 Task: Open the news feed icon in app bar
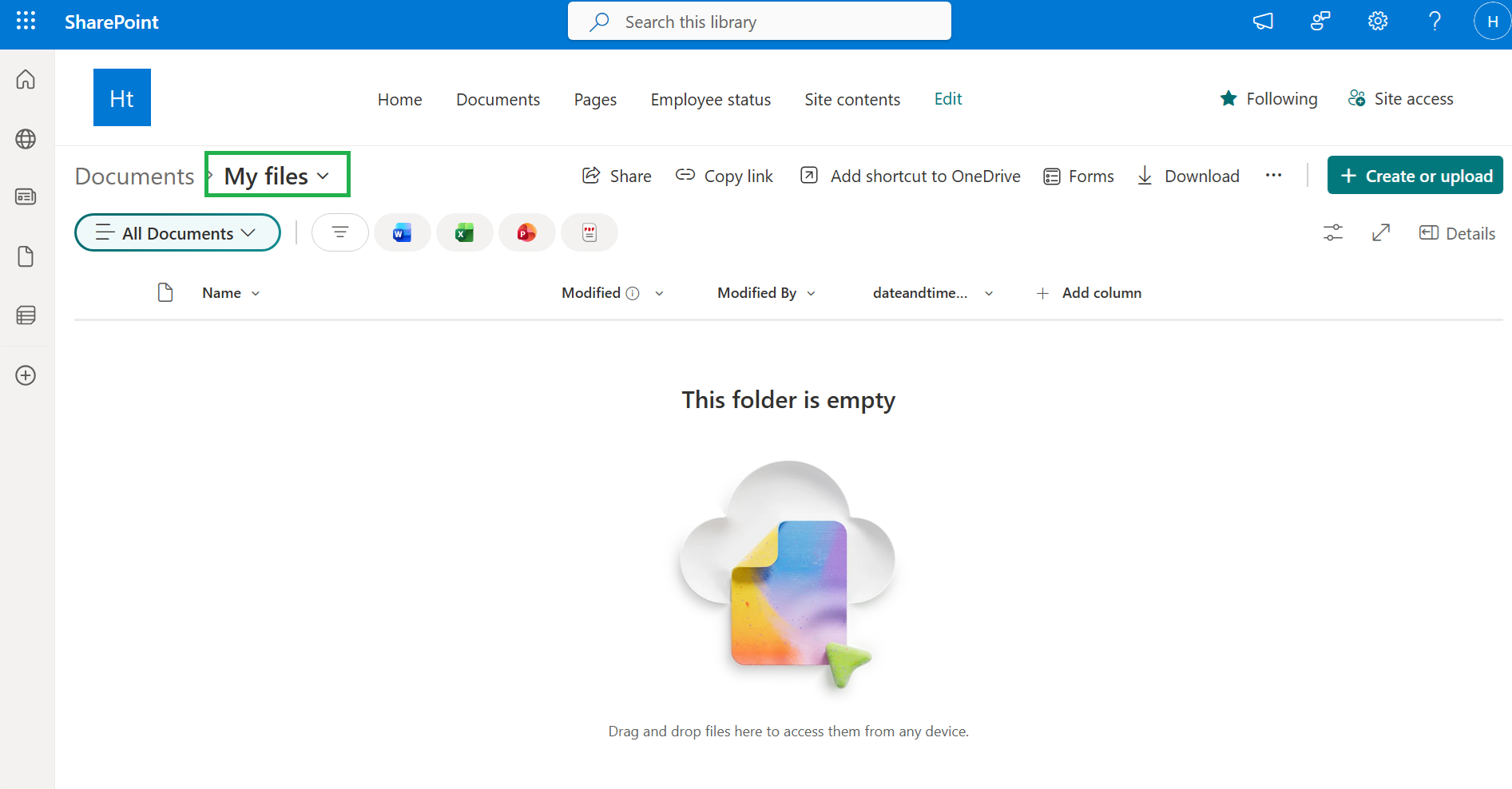(26, 196)
